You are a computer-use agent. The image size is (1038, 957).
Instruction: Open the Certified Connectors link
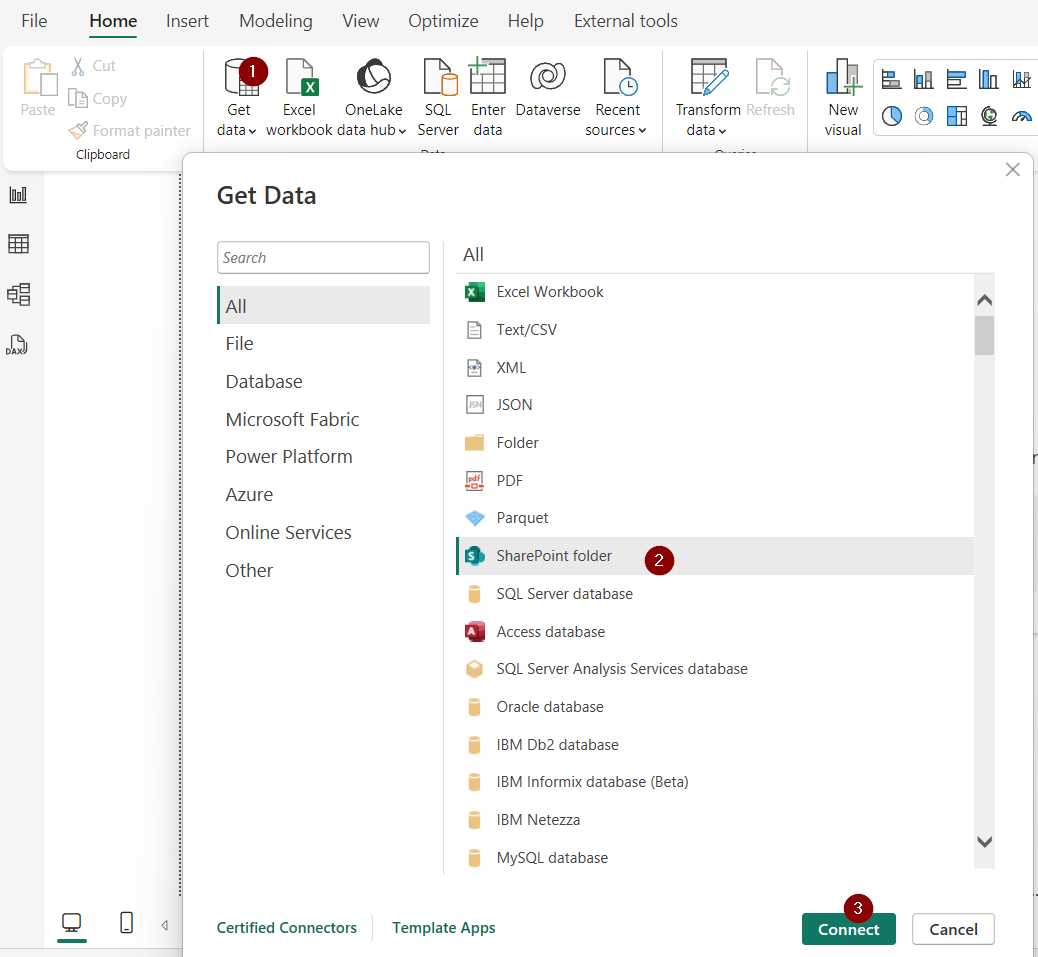click(x=287, y=928)
